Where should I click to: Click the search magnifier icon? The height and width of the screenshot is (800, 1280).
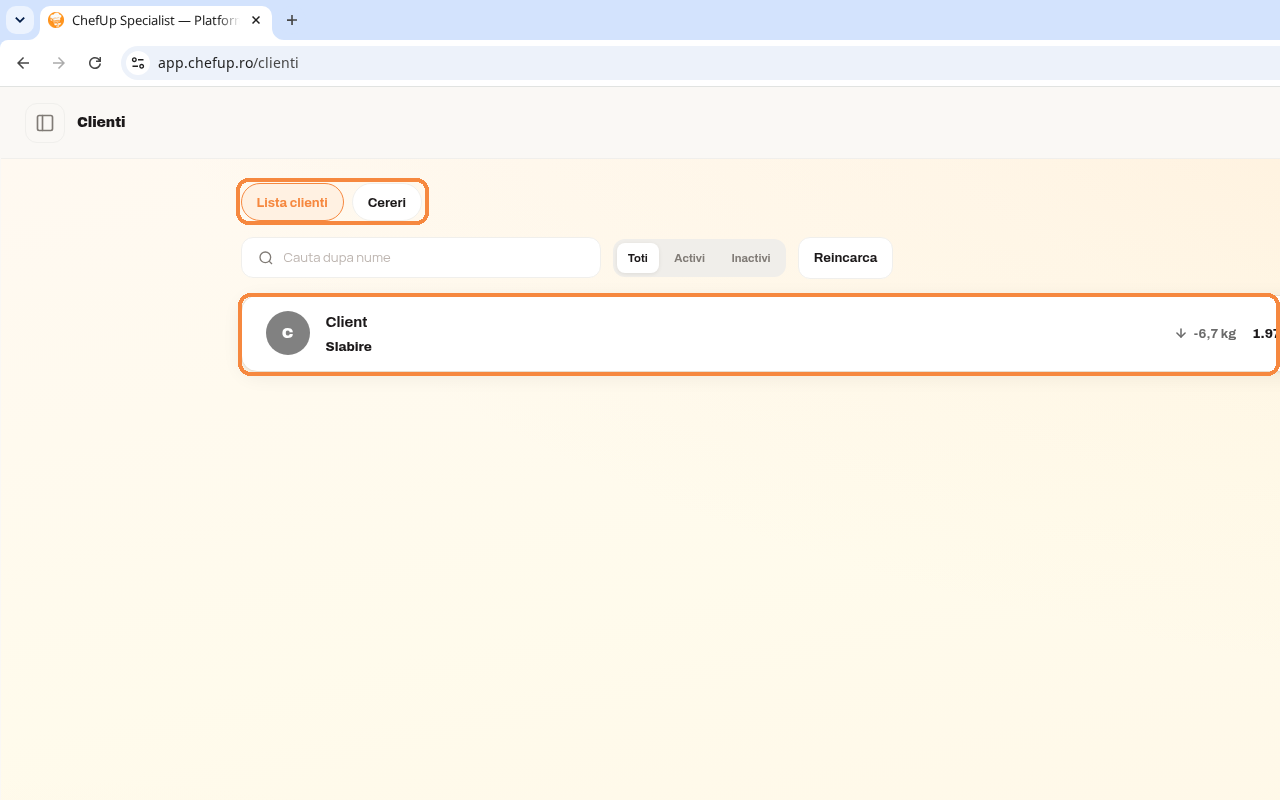(266, 258)
